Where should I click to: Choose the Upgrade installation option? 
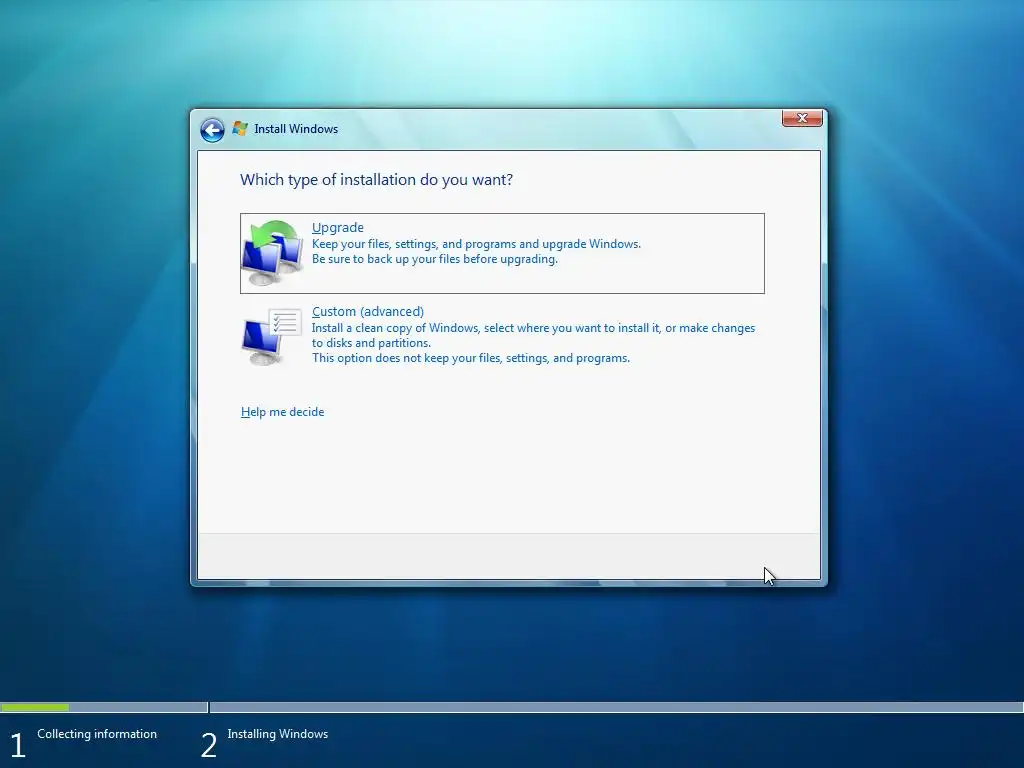tap(502, 253)
